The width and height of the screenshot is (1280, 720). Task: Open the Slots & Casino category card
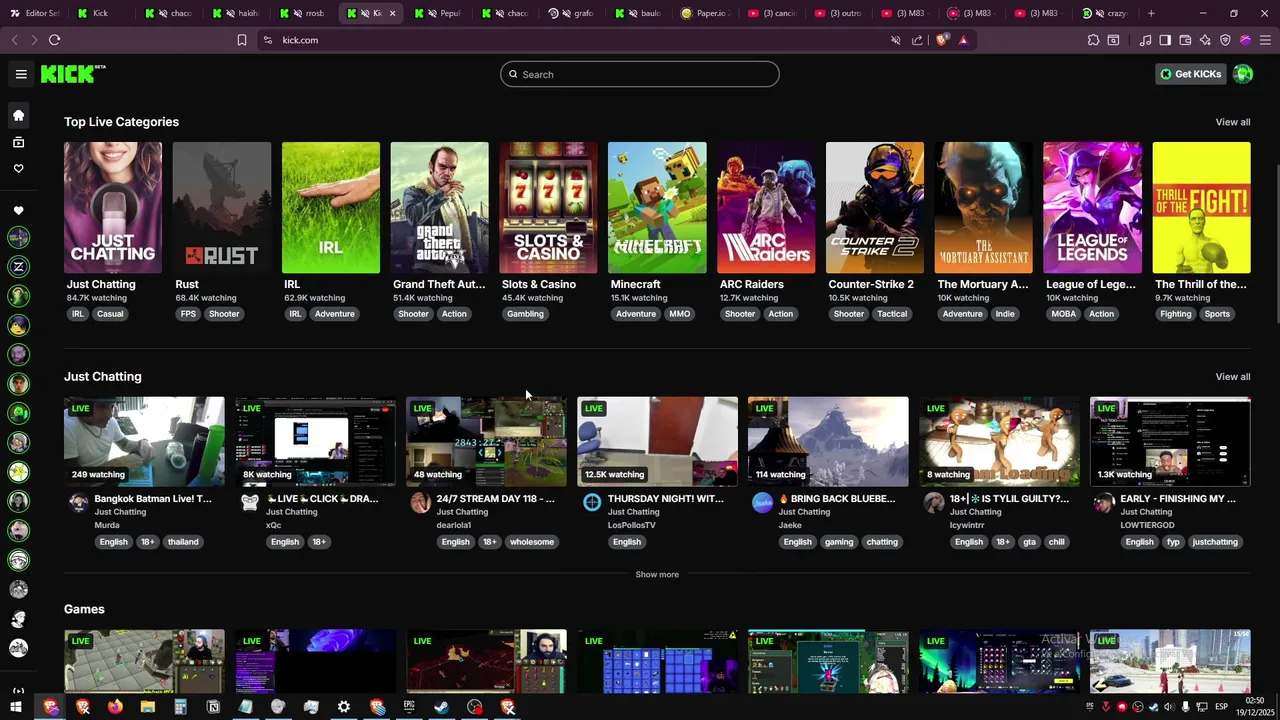[x=548, y=208]
